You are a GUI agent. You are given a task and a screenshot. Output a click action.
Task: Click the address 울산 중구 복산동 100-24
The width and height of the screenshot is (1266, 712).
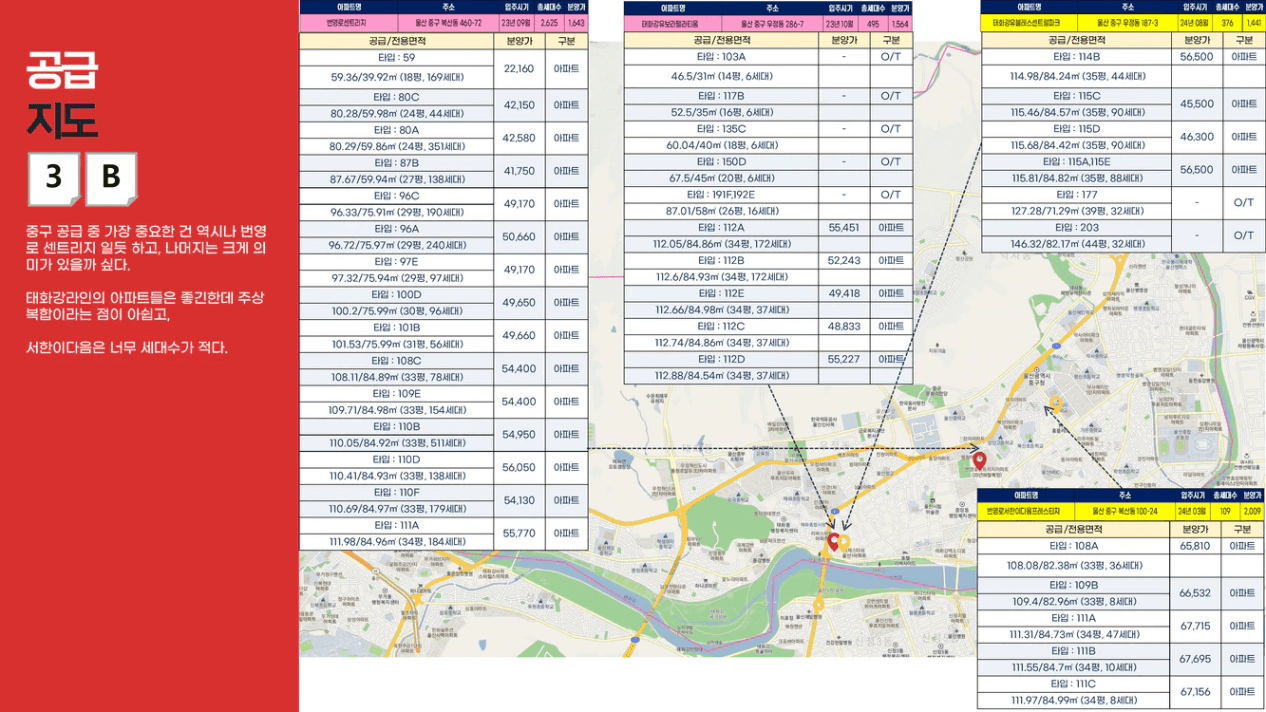click(x=1126, y=511)
